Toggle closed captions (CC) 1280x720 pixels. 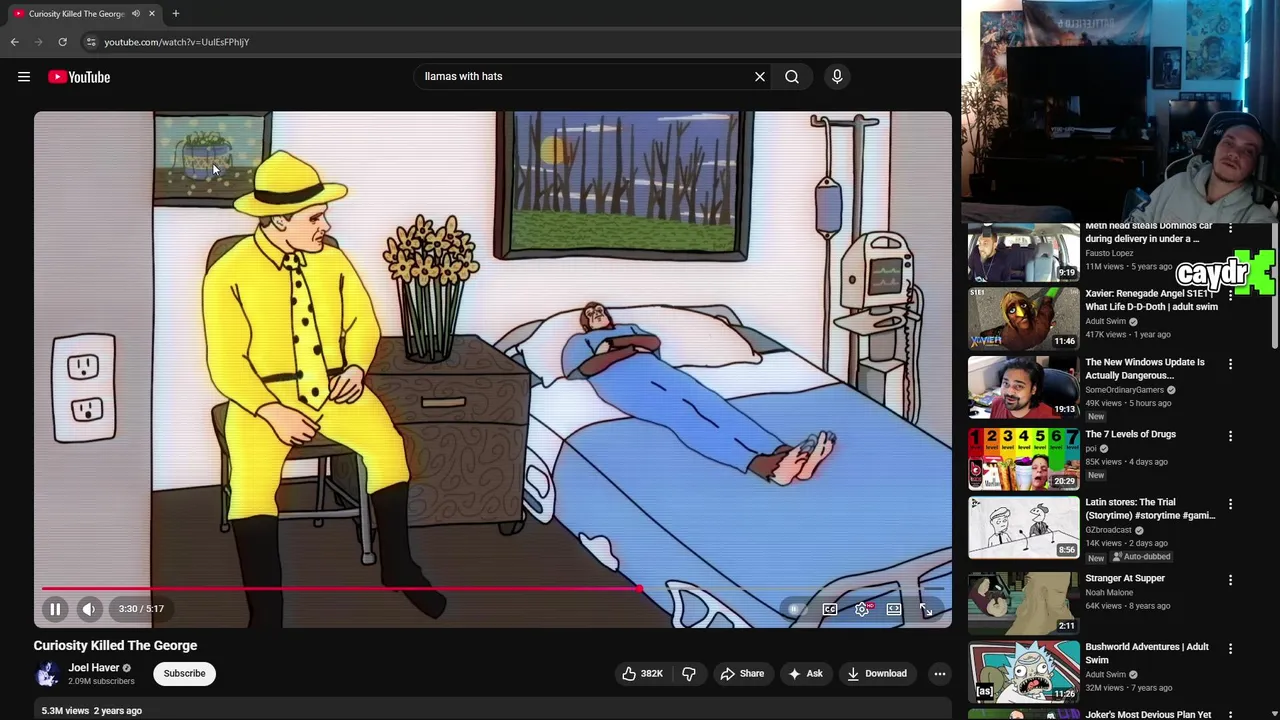coord(830,609)
